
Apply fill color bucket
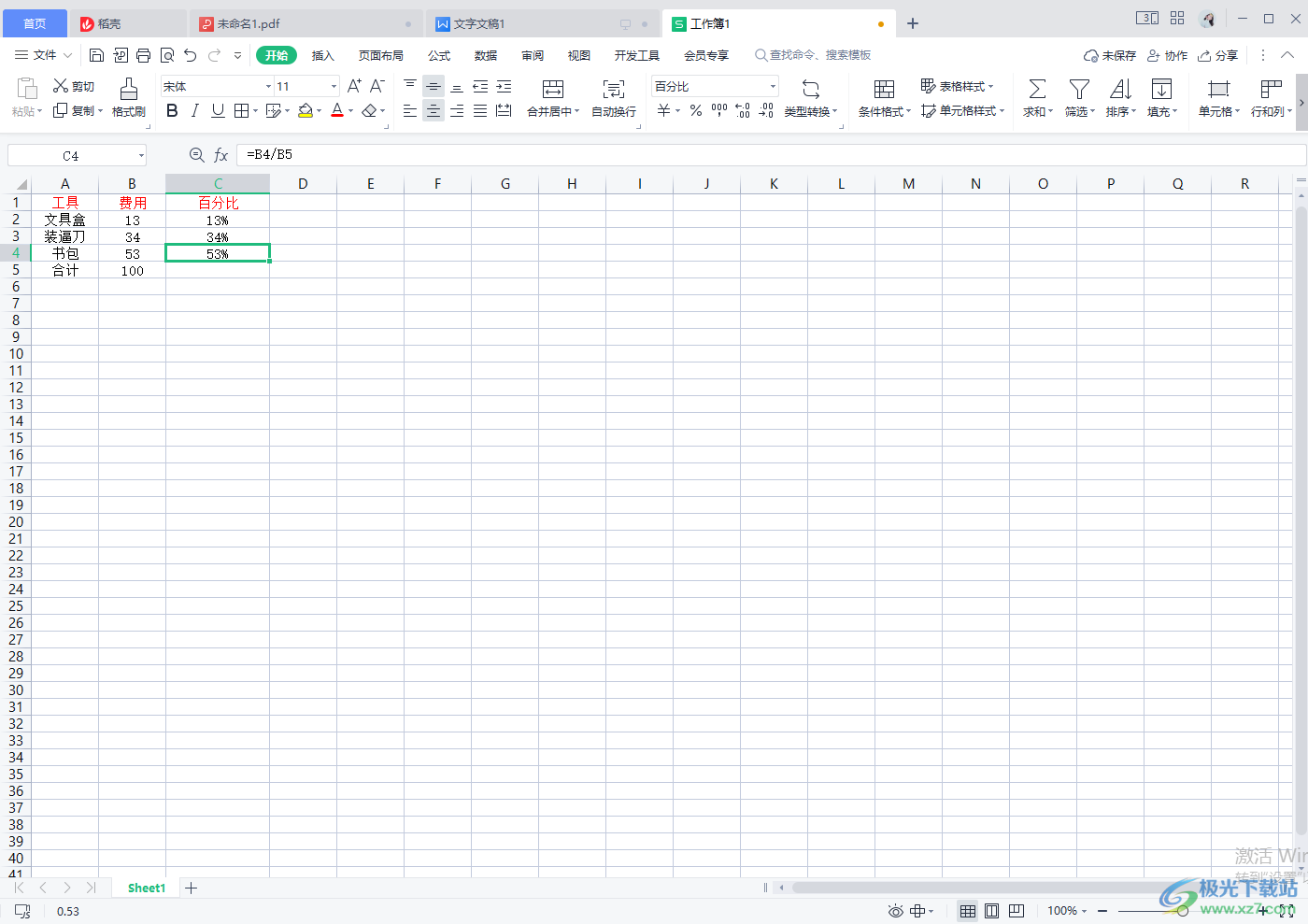point(306,111)
